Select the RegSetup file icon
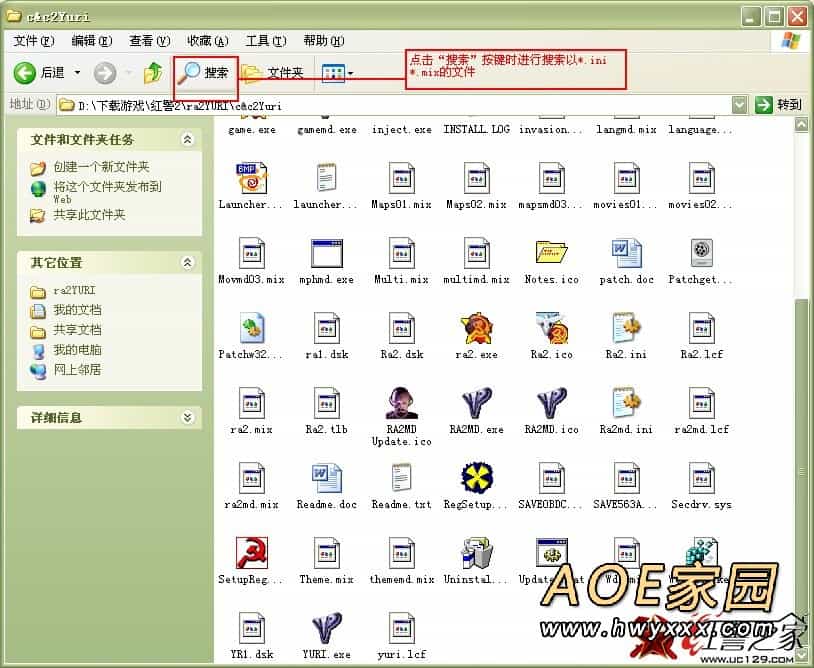 pyautogui.click(x=476, y=478)
